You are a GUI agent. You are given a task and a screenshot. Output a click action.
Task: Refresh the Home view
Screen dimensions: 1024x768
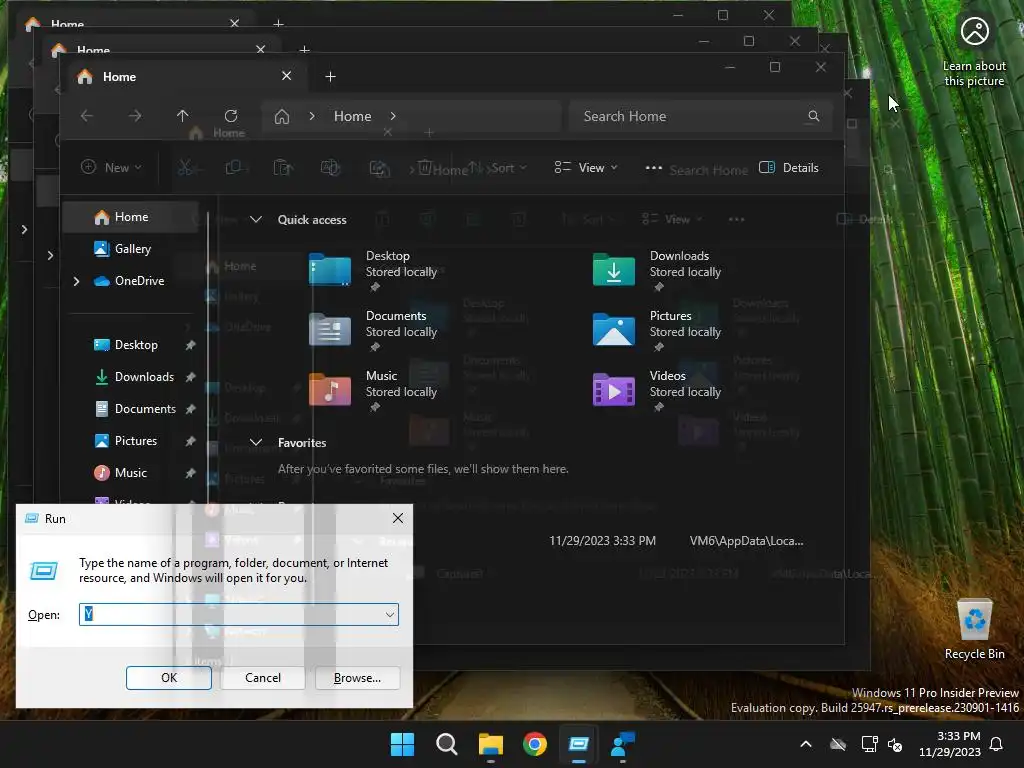pyautogui.click(x=231, y=116)
